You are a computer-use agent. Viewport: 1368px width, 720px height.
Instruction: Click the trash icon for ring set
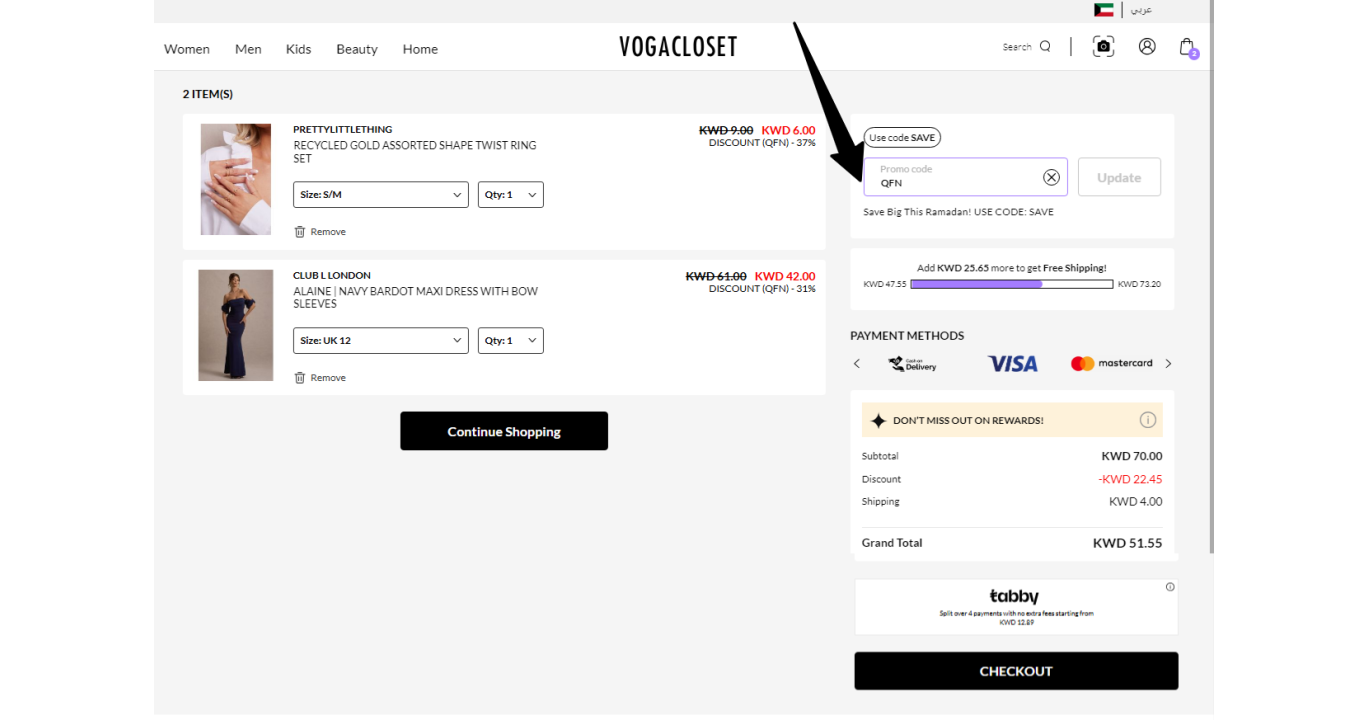coord(299,231)
